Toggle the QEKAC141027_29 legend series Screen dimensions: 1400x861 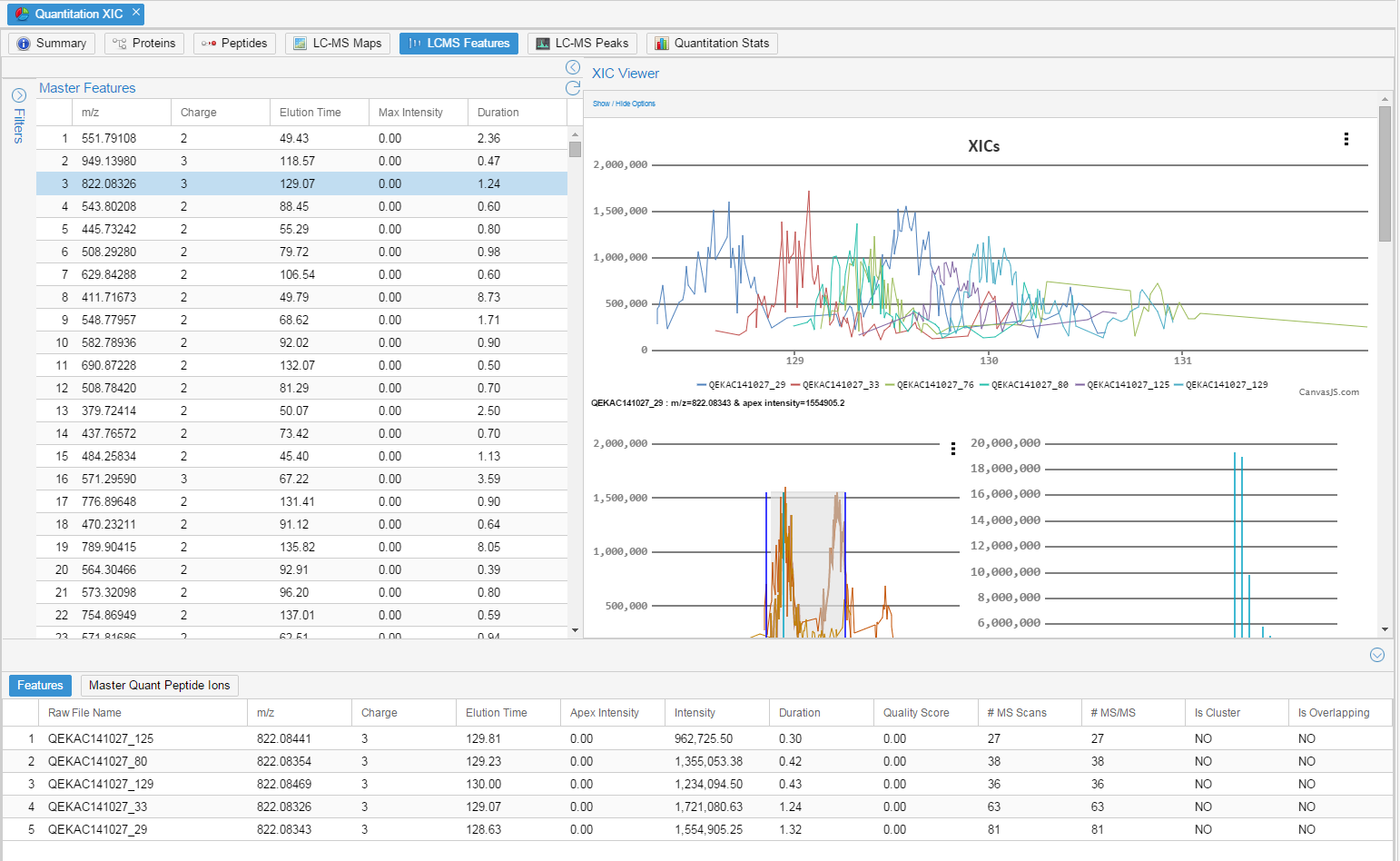click(745, 385)
